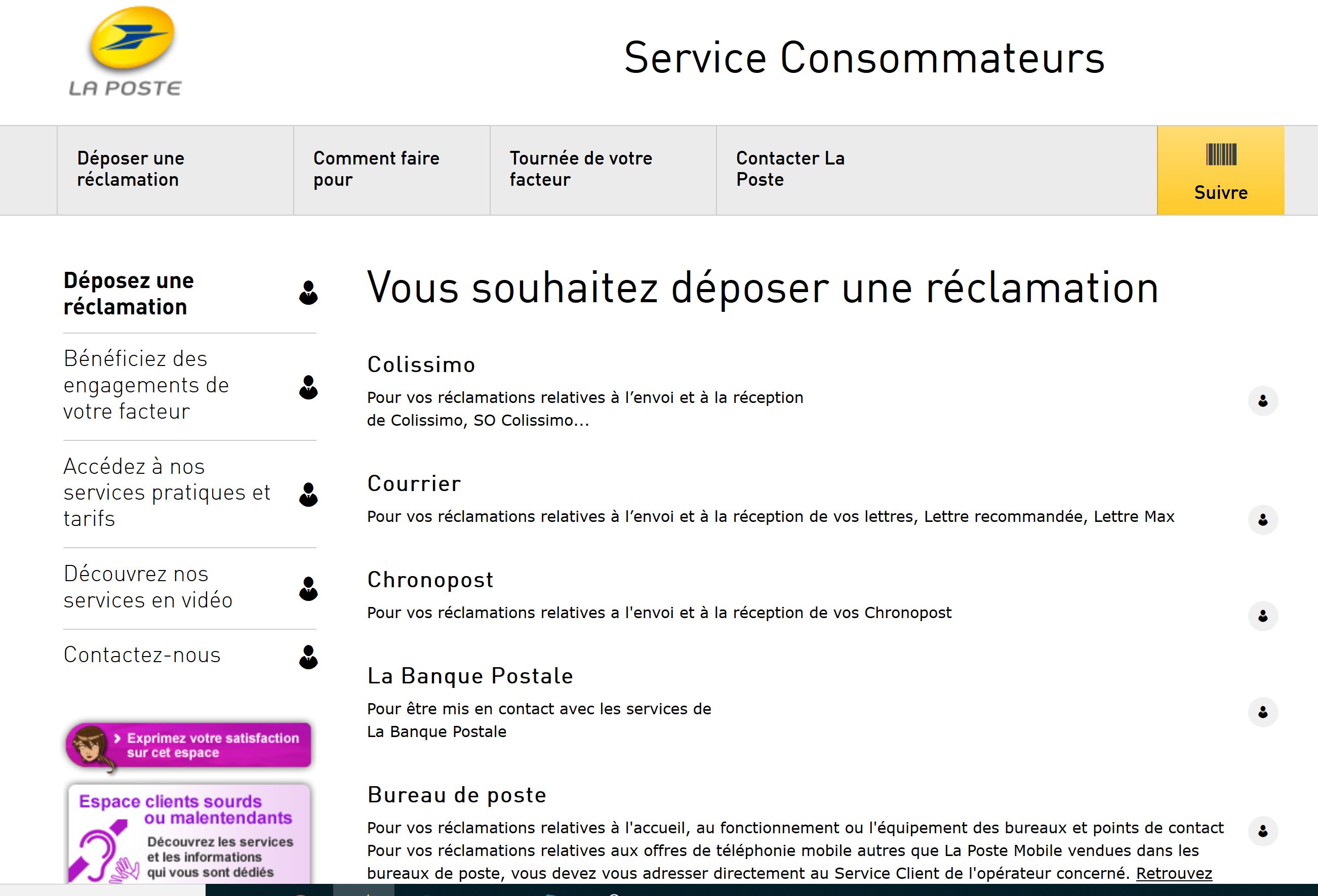Click icon beside Accédez à nos services
The width and height of the screenshot is (1318, 896).
point(308,495)
